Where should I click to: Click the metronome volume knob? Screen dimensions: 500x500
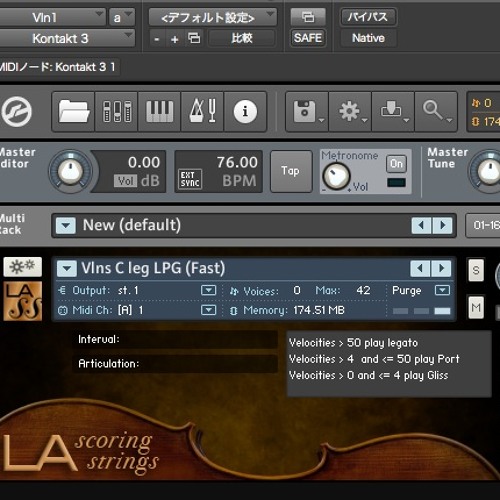(x=336, y=176)
